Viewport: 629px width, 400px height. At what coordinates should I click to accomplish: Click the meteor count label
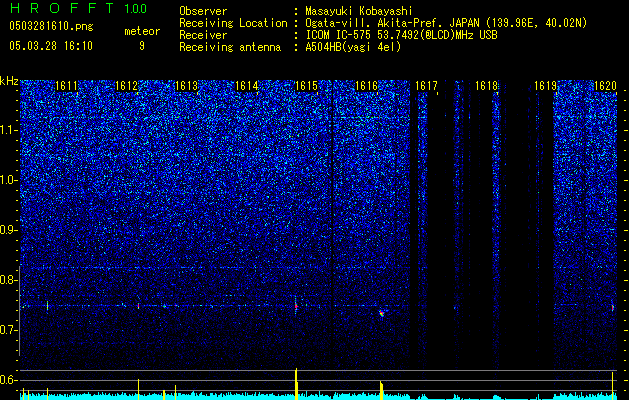pyautogui.click(x=142, y=31)
